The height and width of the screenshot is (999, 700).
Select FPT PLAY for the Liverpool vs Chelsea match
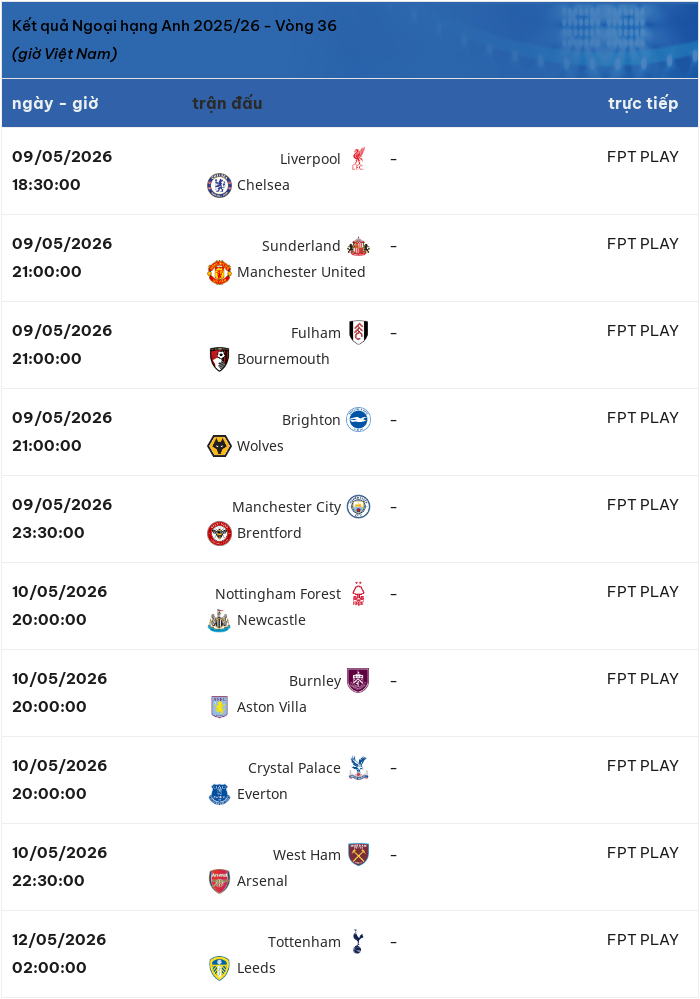[x=643, y=157]
